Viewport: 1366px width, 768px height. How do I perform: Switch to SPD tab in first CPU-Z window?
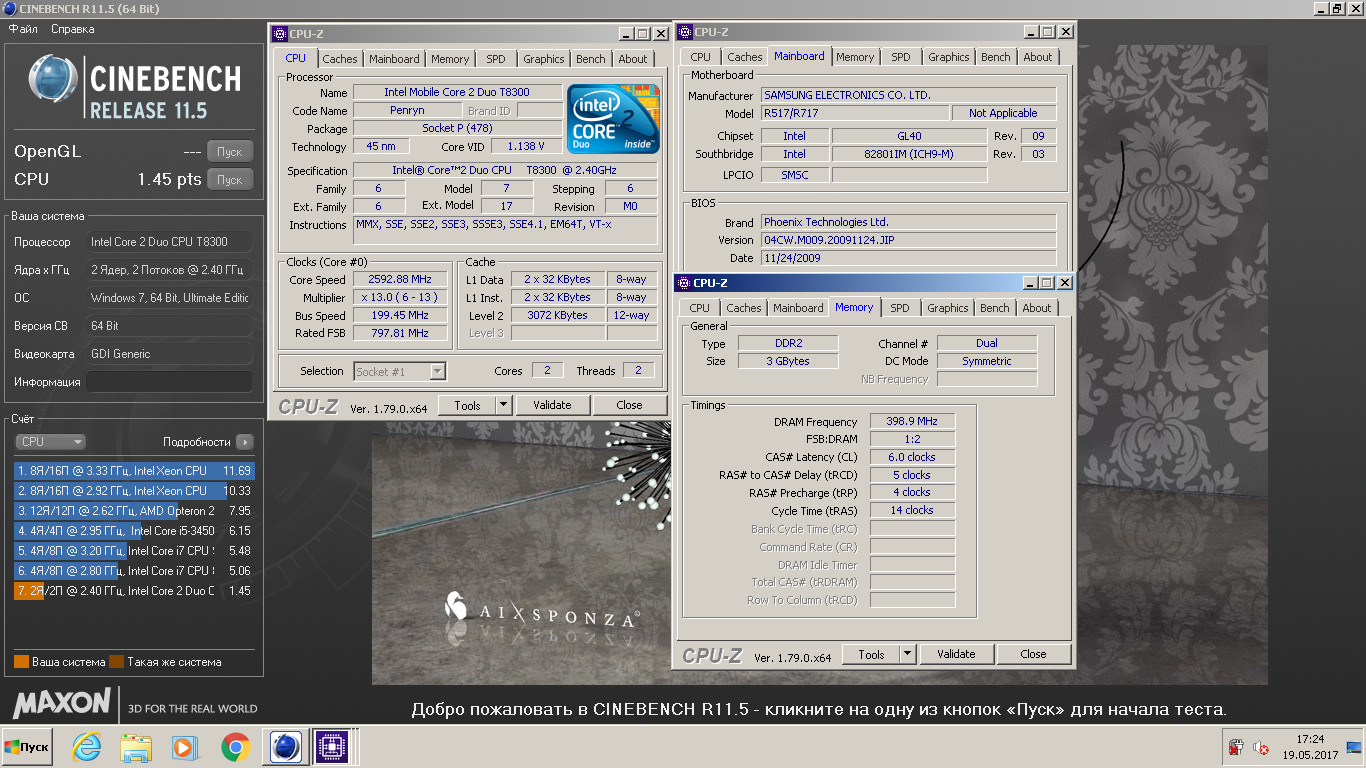pyautogui.click(x=496, y=59)
